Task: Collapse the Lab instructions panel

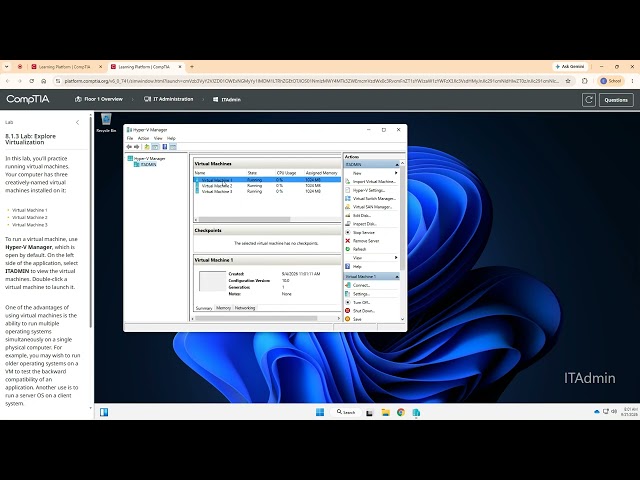Action: 78,122
